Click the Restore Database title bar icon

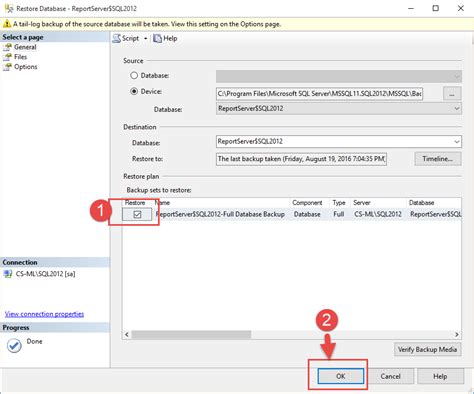[9, 8]
